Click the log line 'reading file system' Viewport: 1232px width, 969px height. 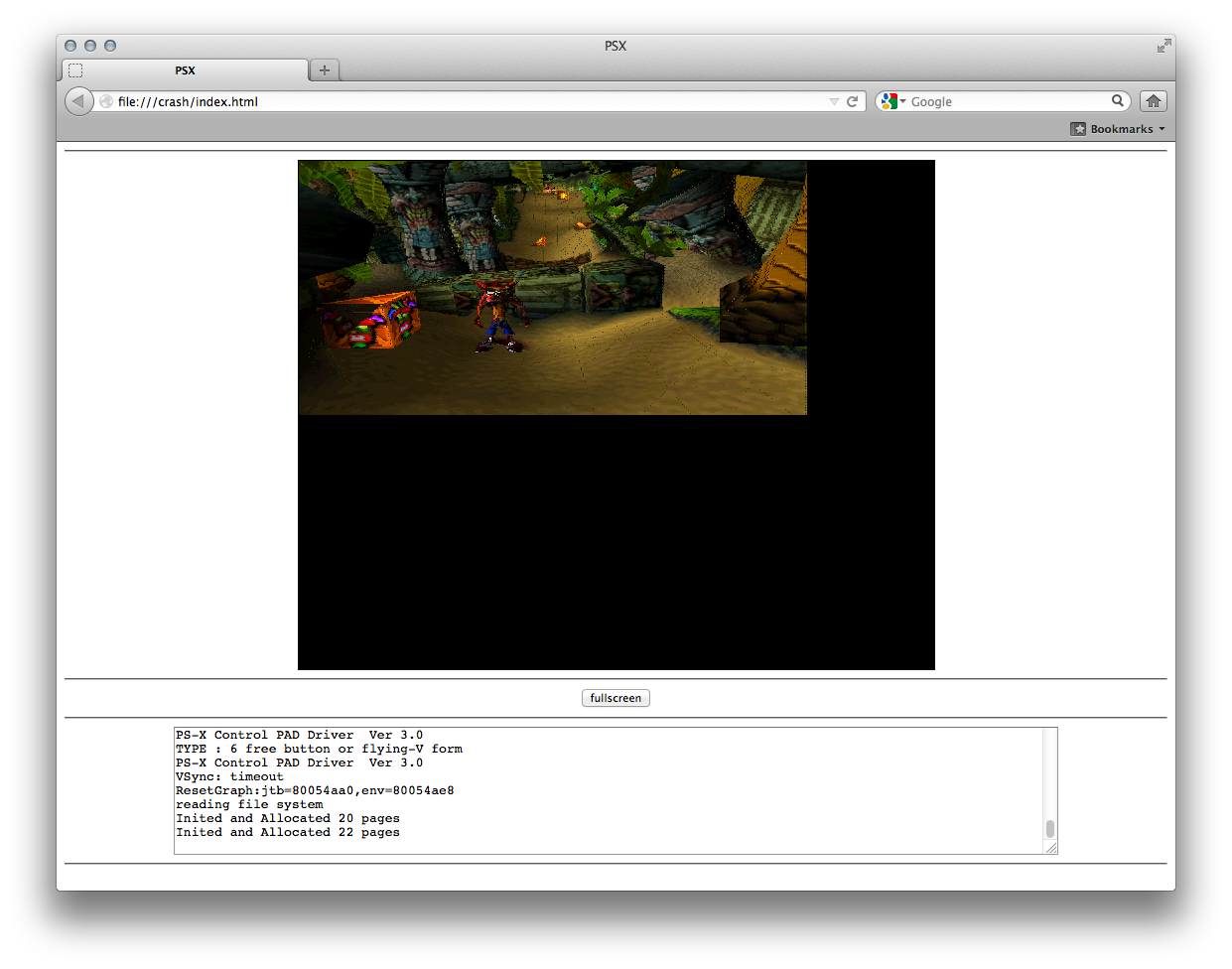[249, 805]
